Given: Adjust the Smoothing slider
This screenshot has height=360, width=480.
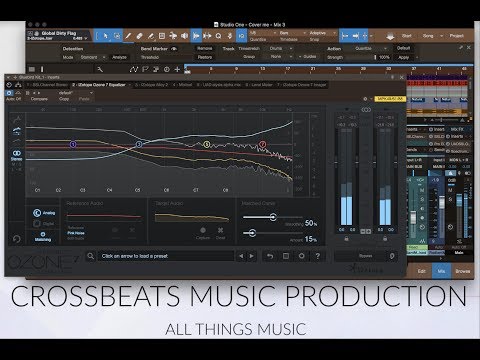Looking at the screenshot, I should (x=273, y=217).
